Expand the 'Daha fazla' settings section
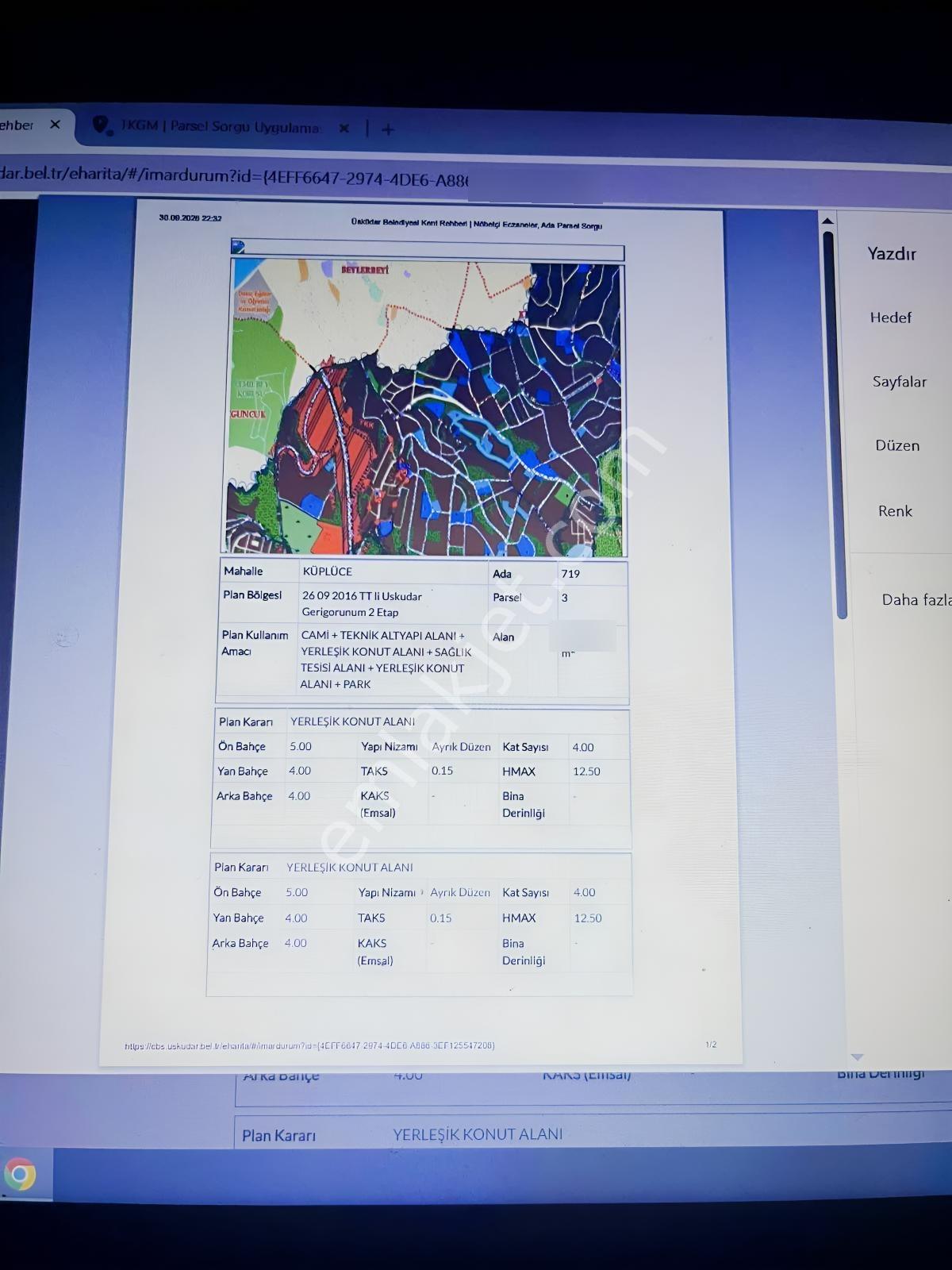 [x=916, y=600]
